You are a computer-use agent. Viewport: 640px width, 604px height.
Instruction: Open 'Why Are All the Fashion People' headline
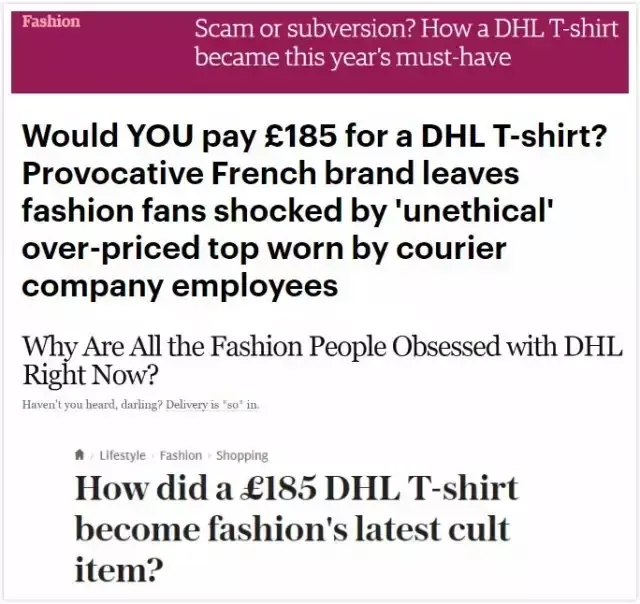click(x=322, y=360)
